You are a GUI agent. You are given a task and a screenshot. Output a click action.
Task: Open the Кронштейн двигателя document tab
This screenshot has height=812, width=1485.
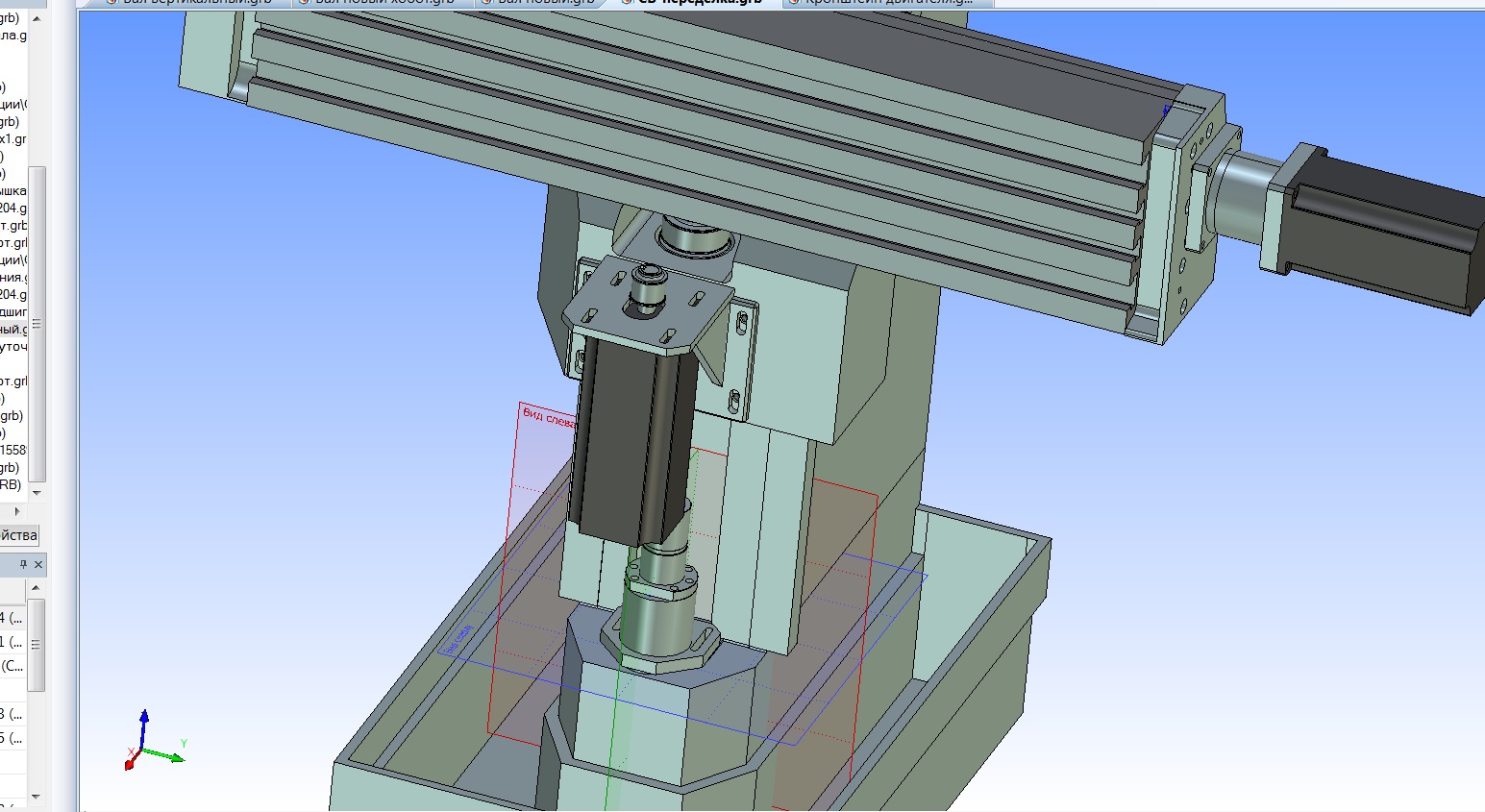pos(888,3)
